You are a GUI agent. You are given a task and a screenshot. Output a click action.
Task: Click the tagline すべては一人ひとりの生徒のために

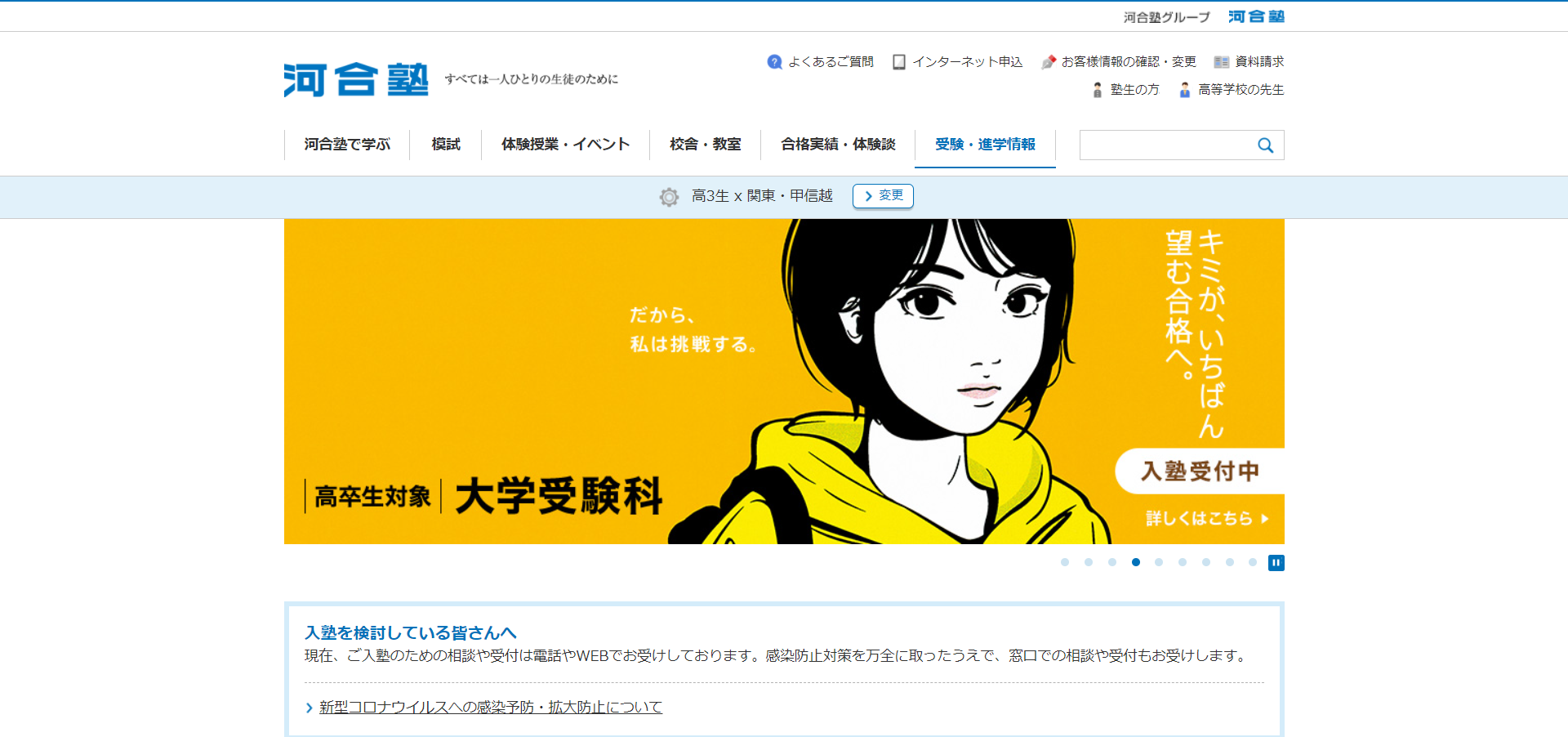coord(532,79)
